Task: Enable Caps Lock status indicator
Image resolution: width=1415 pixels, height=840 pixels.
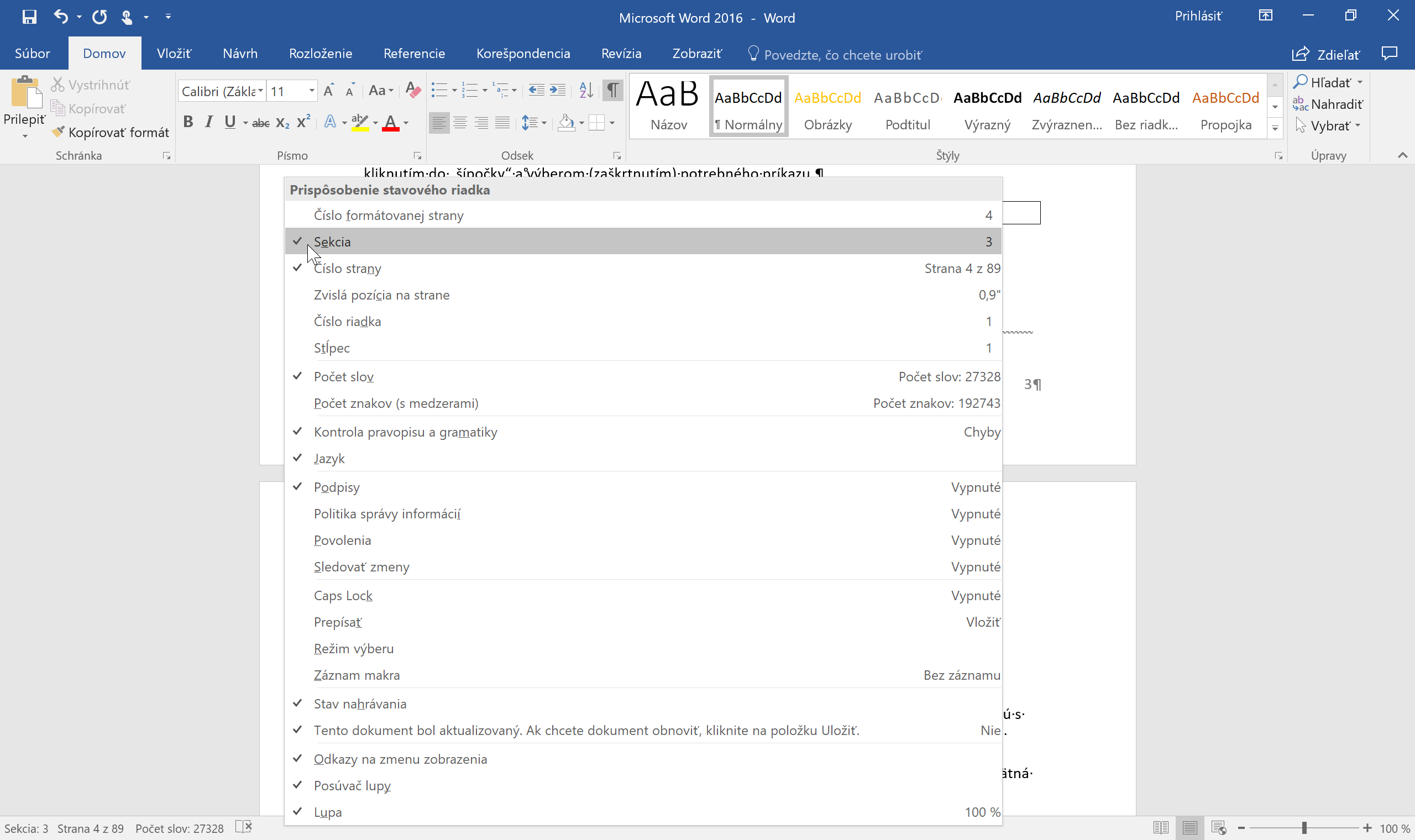Action: pyautogui.click(x=643, y=596)
